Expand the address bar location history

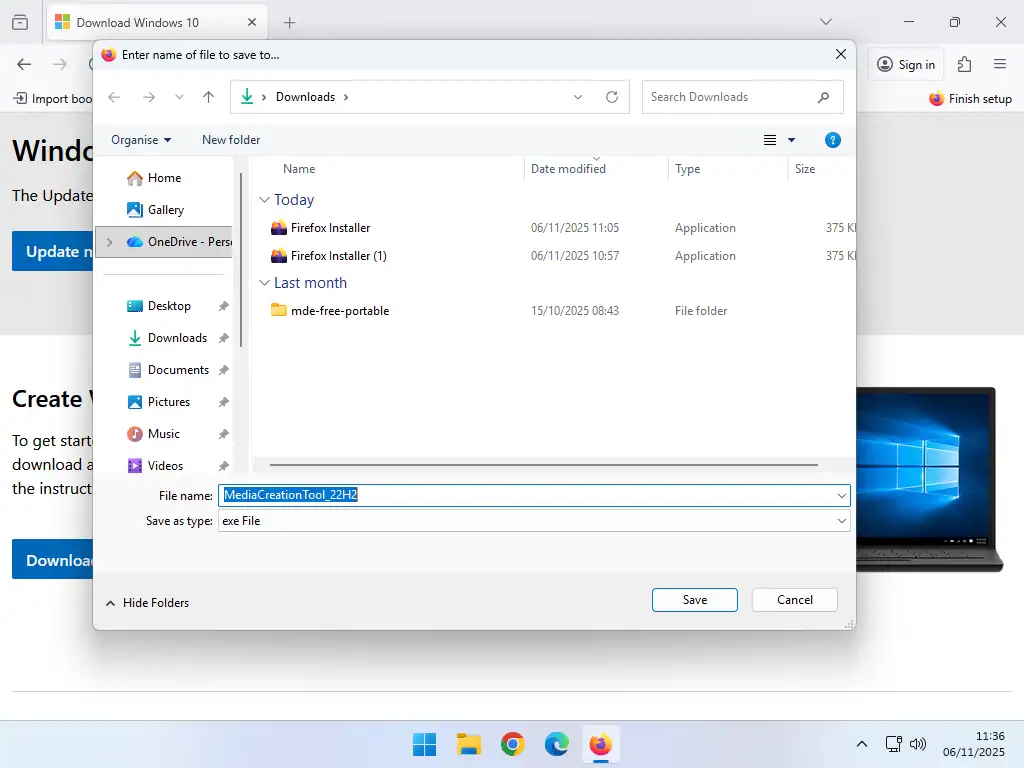(577, 96)
